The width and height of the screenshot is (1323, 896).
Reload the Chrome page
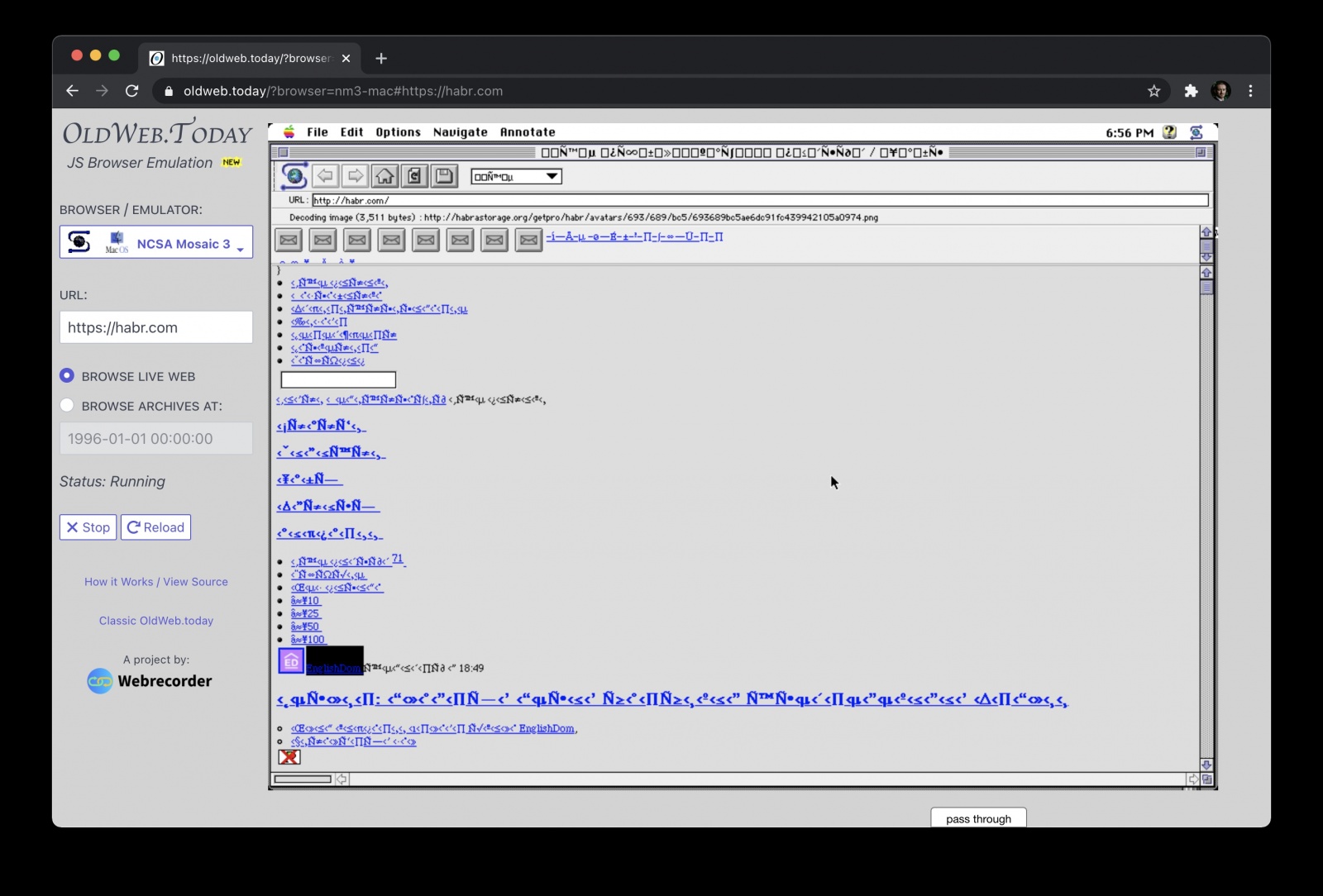point(132,91)
